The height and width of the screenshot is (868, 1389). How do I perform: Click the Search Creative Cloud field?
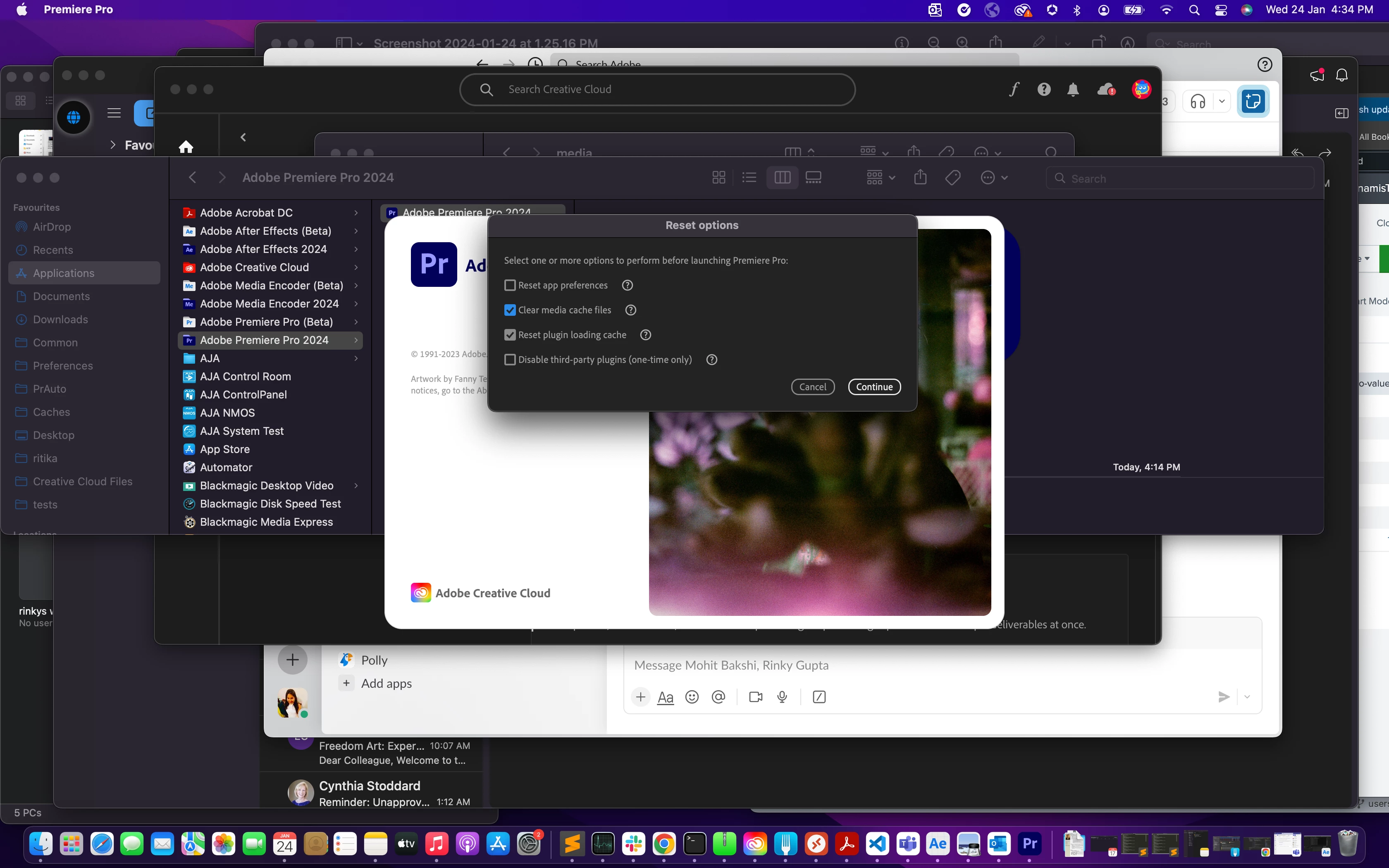pyautogui.click(x=657, y=90)
